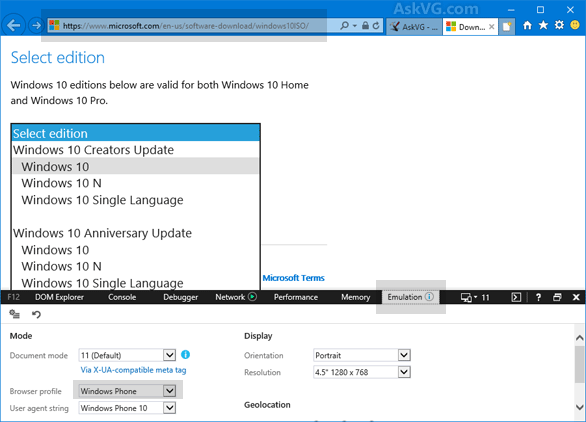Click the persist emulation settings icon
Screen dimensions: 586x422
[x=15, y=314]
